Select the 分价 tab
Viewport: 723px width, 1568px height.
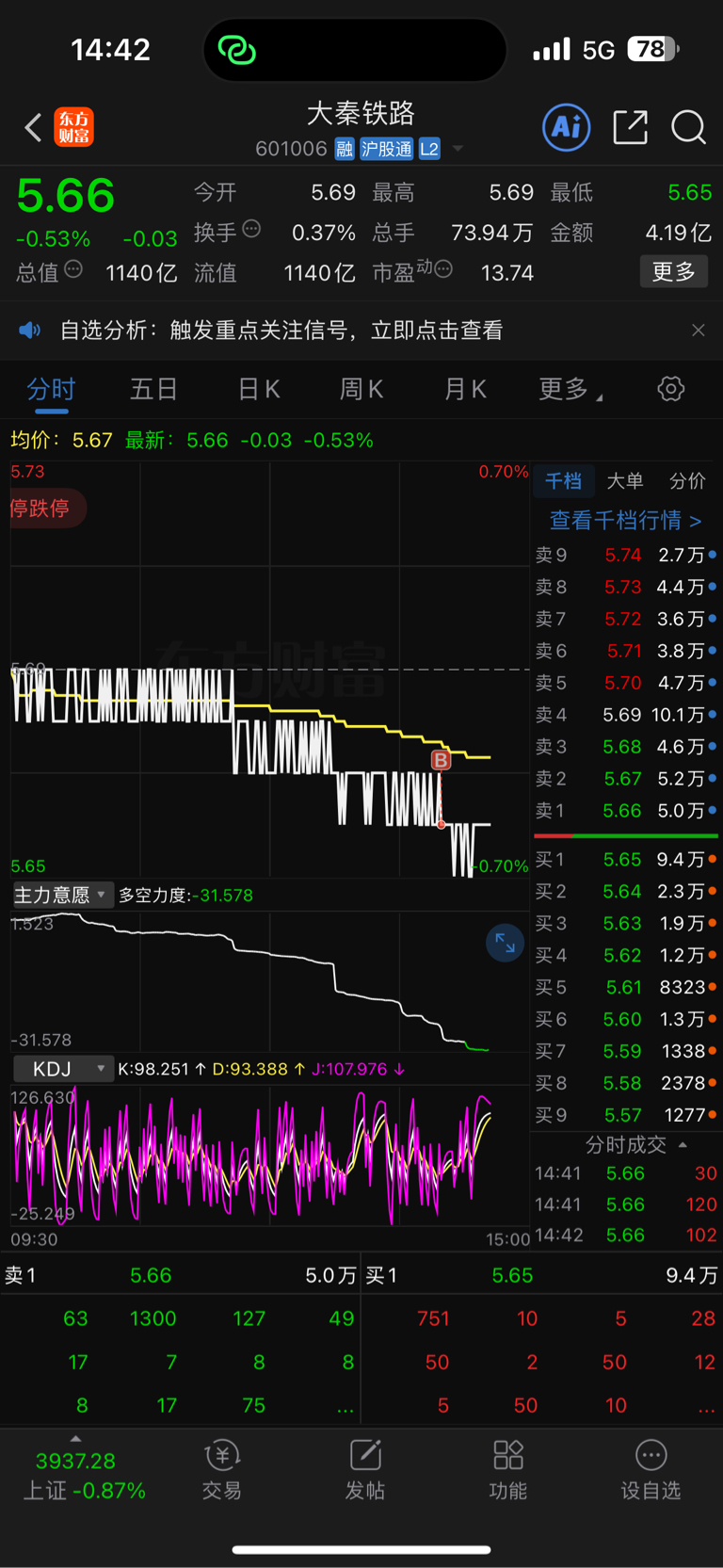tap(687, 481)
